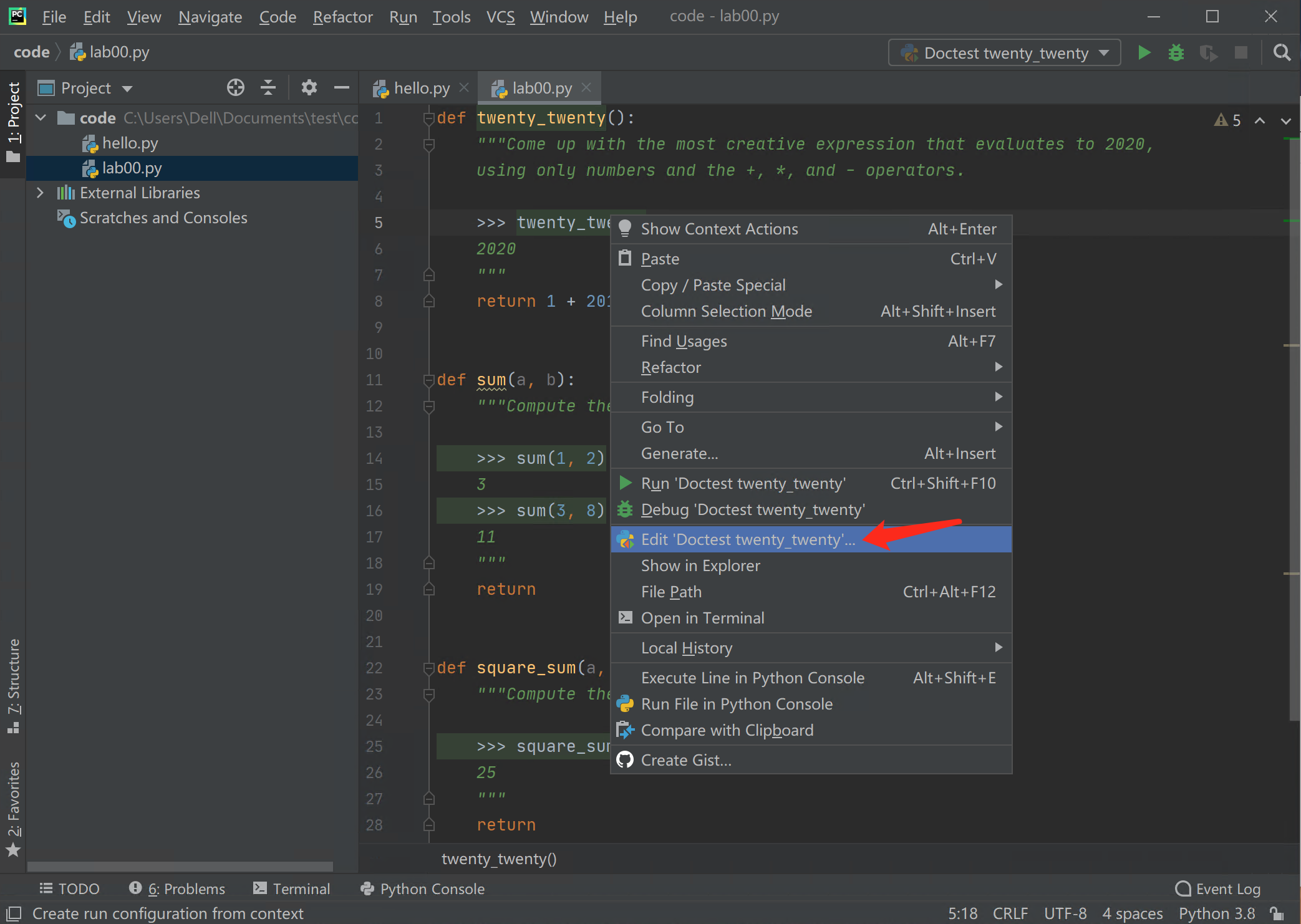Image resolution: width=1301 pixels, height=924 pixels.
Task: Hide the Project panel with minus icon
Action: (x=341, y=88)
